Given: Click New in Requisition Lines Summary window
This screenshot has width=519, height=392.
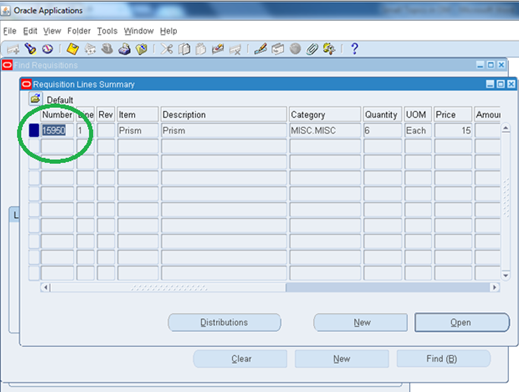Looking at the screenshot, I should (360, 322).
